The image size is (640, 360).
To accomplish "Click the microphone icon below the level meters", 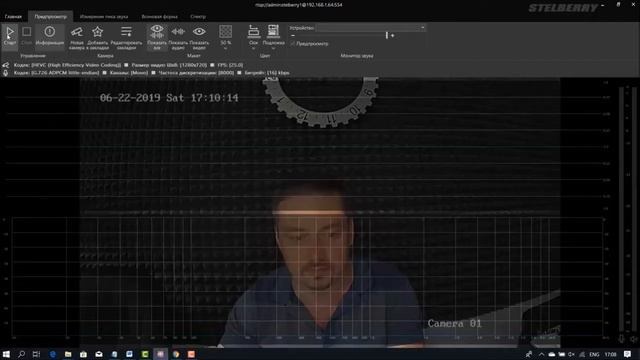I will pos(621,338).
